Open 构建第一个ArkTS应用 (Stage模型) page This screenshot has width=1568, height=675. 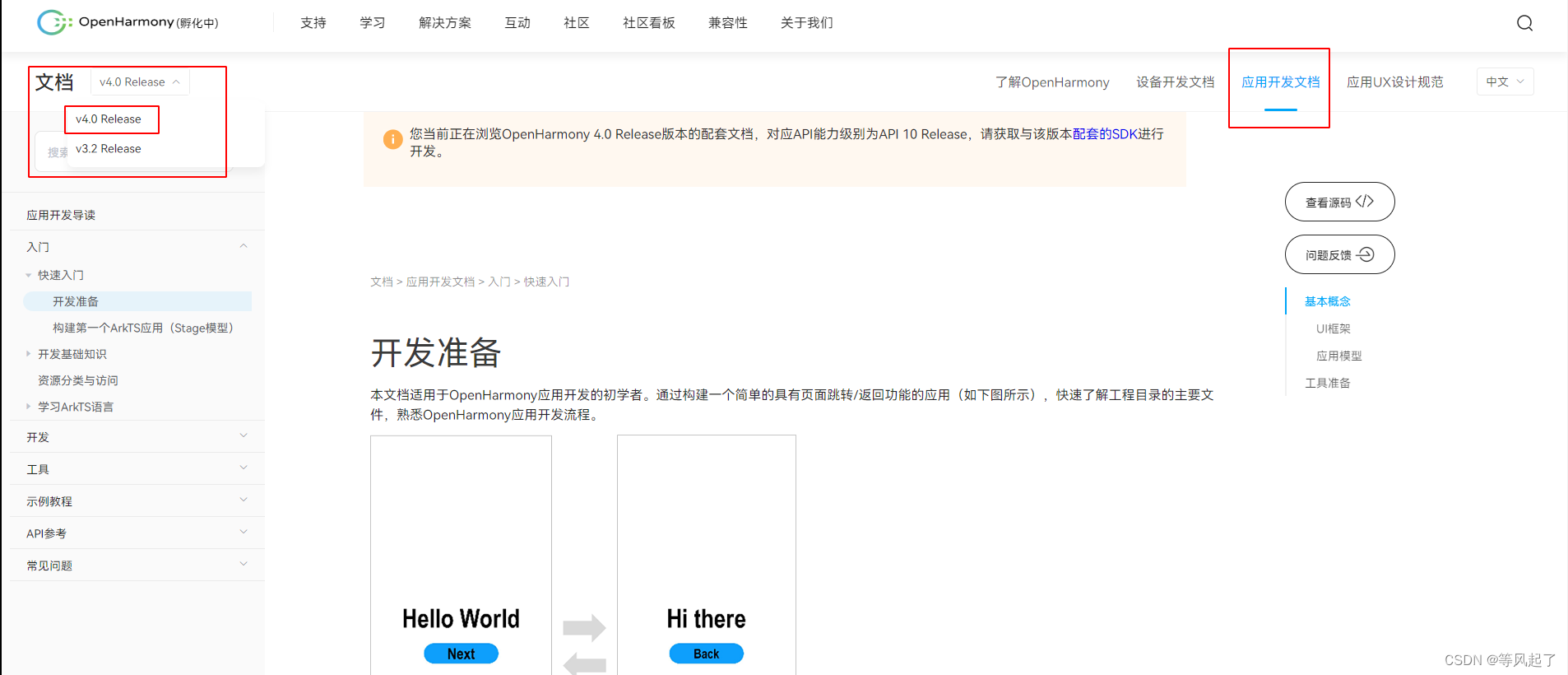click(143, 328)
